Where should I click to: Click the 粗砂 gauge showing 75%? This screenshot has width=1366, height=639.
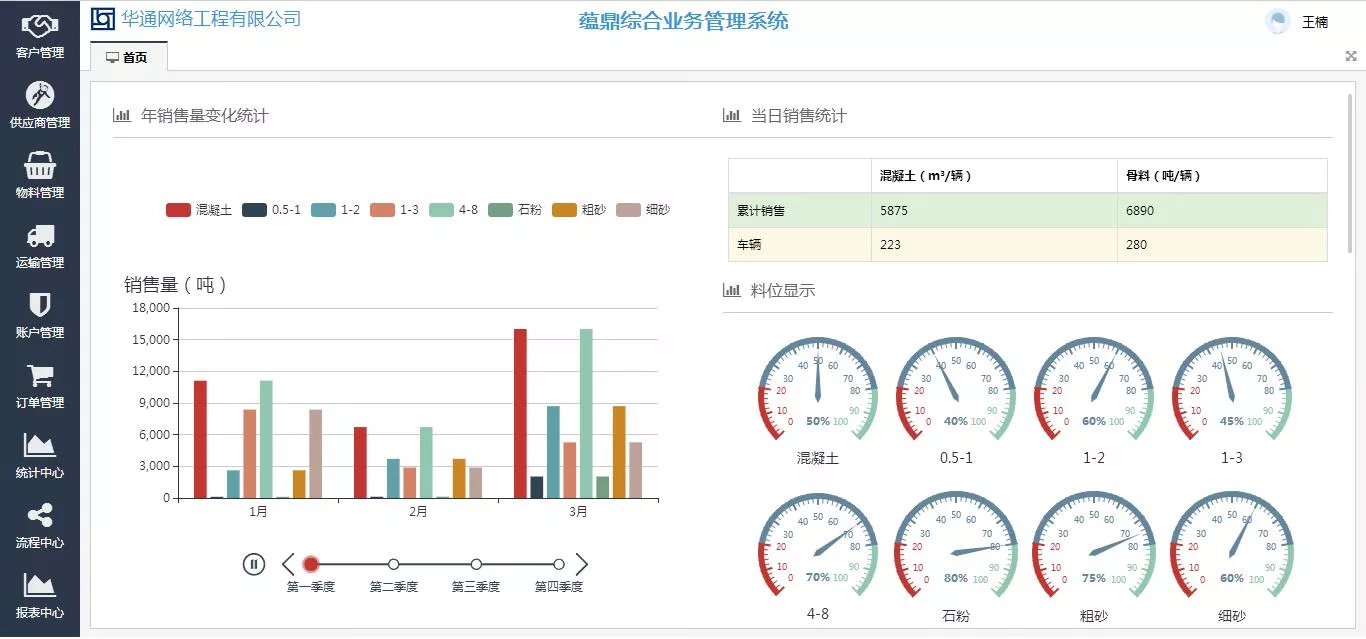1094,545
